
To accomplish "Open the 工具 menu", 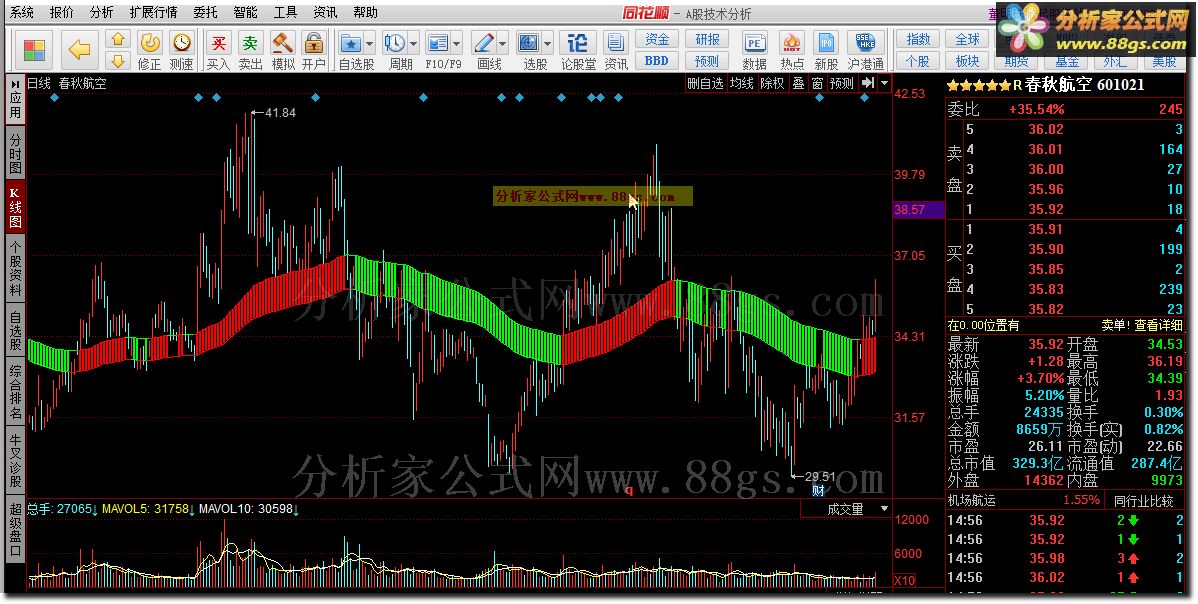I will 285,12.
